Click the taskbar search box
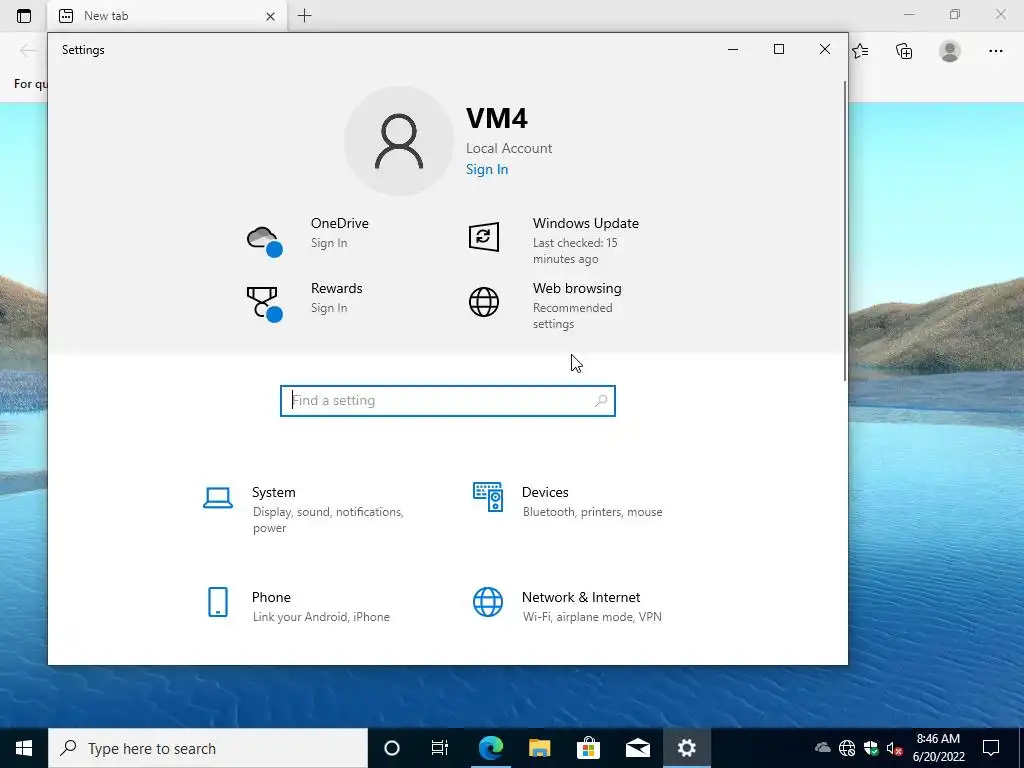 pos(208,748)
